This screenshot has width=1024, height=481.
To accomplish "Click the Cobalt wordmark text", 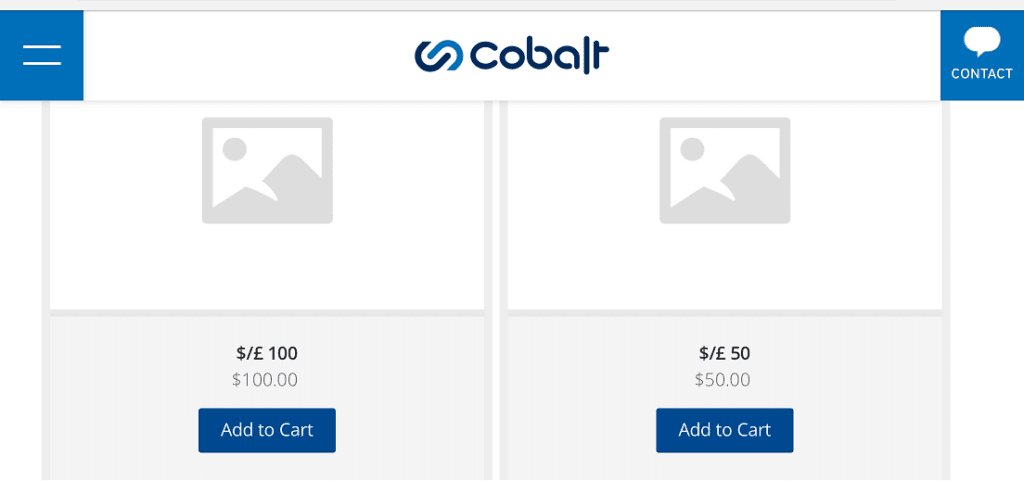I will point(539,56).
